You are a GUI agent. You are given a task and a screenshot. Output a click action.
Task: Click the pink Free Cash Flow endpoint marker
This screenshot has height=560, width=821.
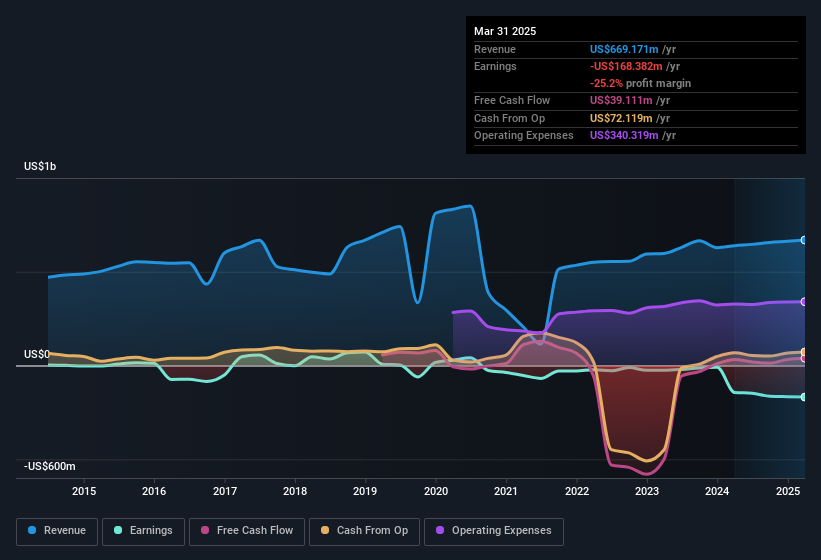803,359
